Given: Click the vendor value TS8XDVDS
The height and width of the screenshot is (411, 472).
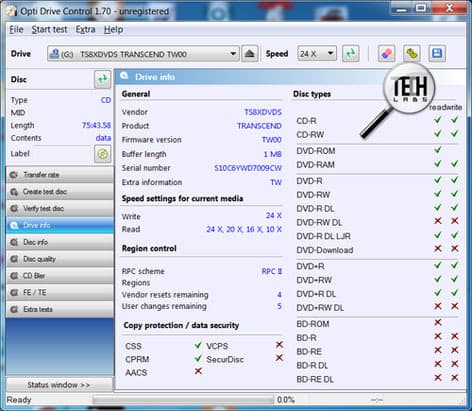Looking at the screenshot, I should click(263, 112).
